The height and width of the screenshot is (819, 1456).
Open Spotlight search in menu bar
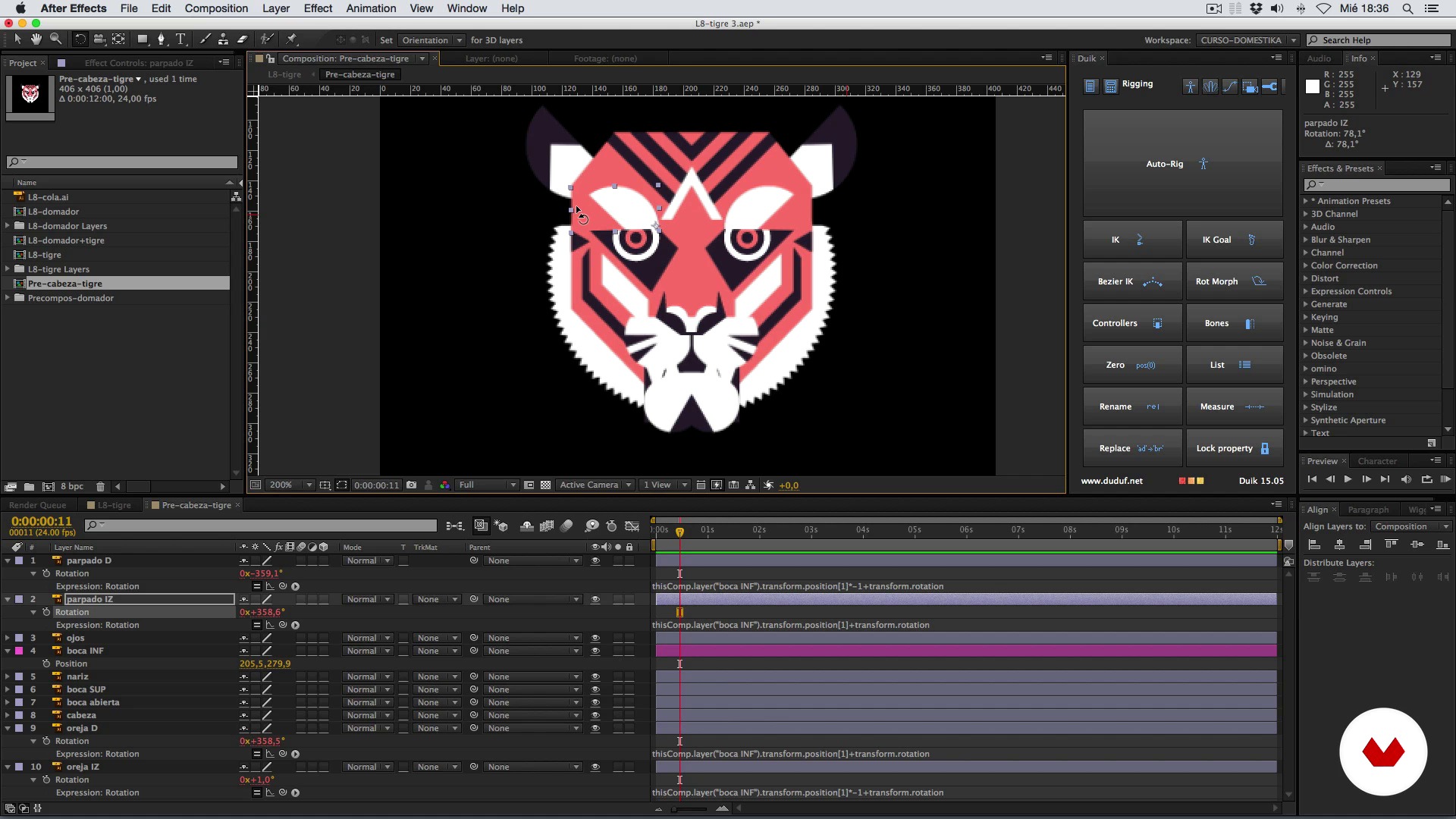point(1407,8)
